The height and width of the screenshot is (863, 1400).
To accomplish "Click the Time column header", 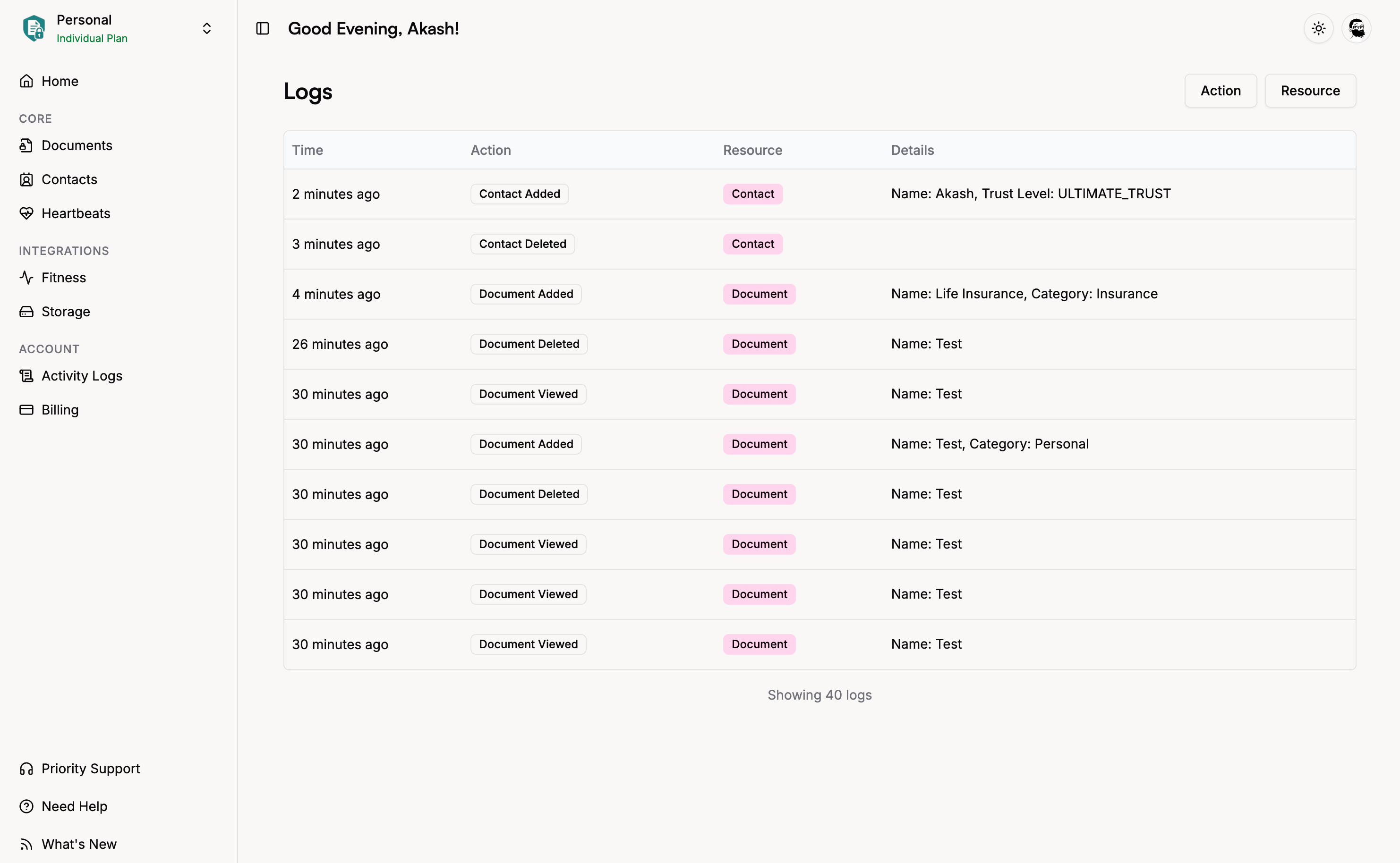I will (307, 150).
